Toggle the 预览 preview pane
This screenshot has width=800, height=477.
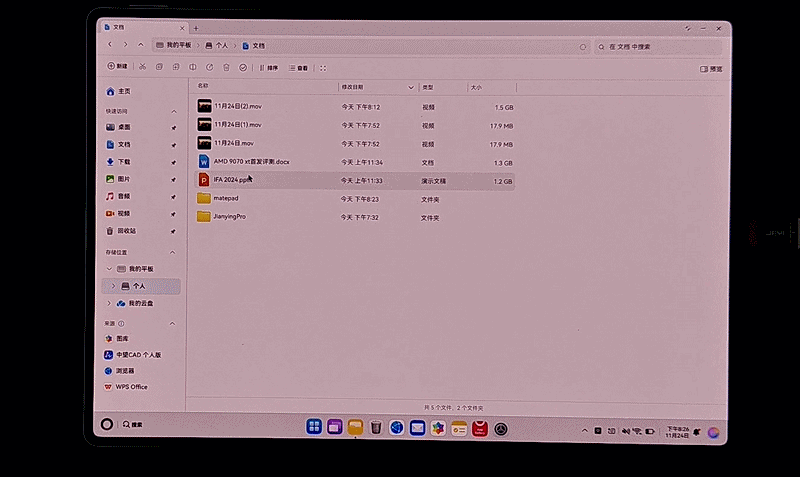tap(710, 68)
